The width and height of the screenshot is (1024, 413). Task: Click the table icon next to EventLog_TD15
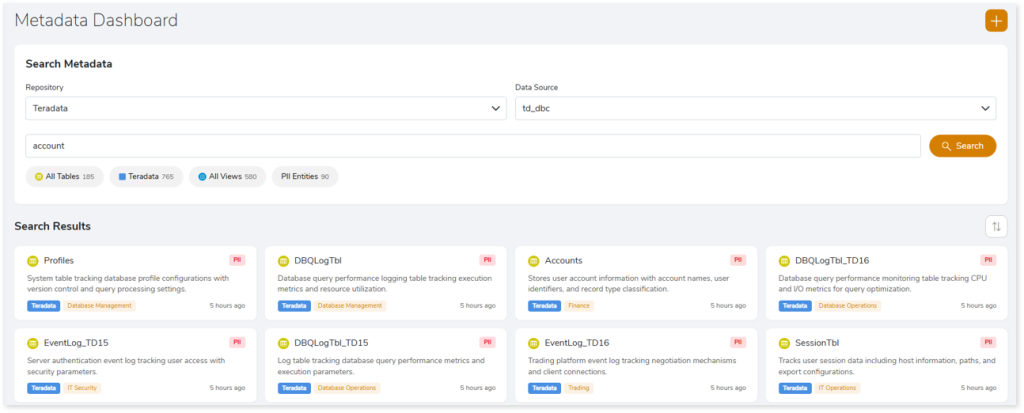click(x=33, y=342)
